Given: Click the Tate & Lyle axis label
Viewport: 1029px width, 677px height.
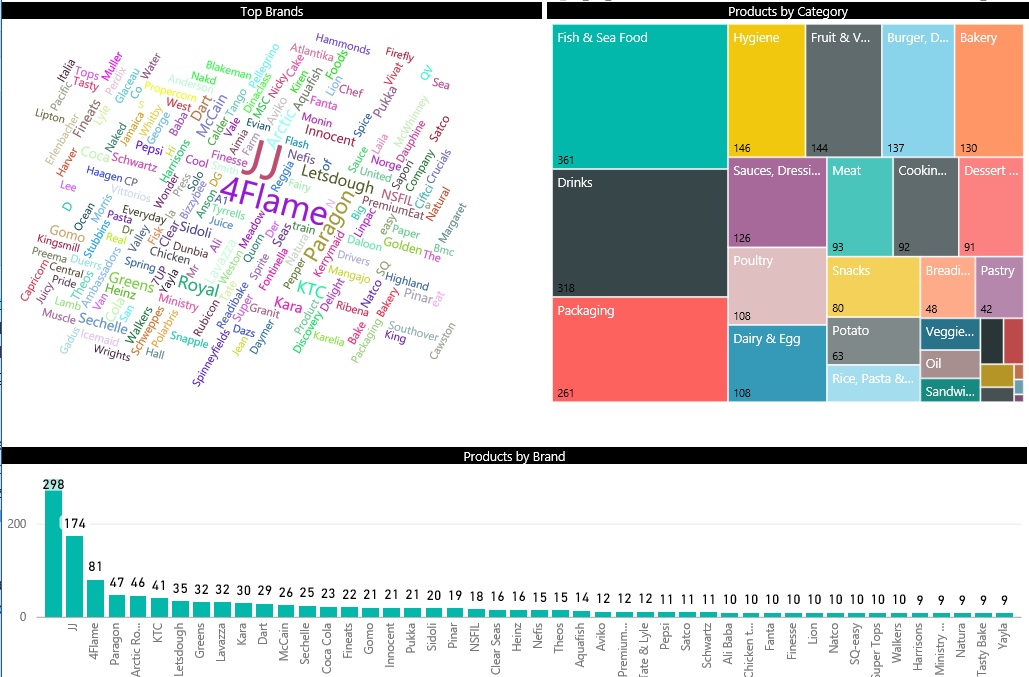Looking at the screenshot, I should 644,649.
